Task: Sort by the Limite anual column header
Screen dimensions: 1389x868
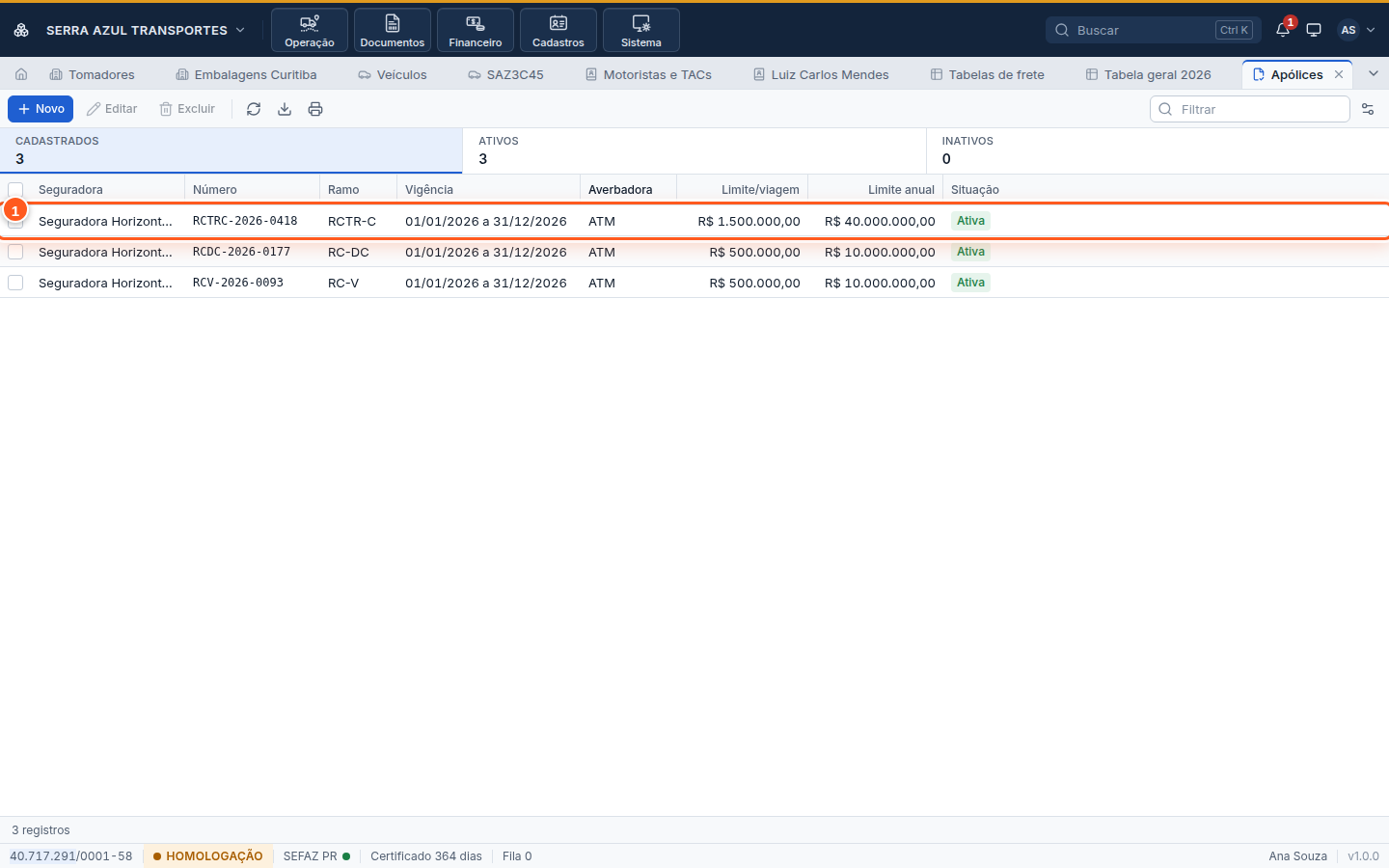Action: point(876,190)
